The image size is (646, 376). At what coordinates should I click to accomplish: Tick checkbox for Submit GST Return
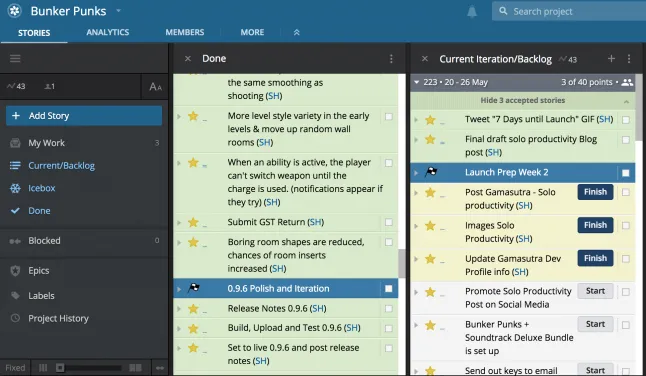pyautogui.click(x=389, y=222)
